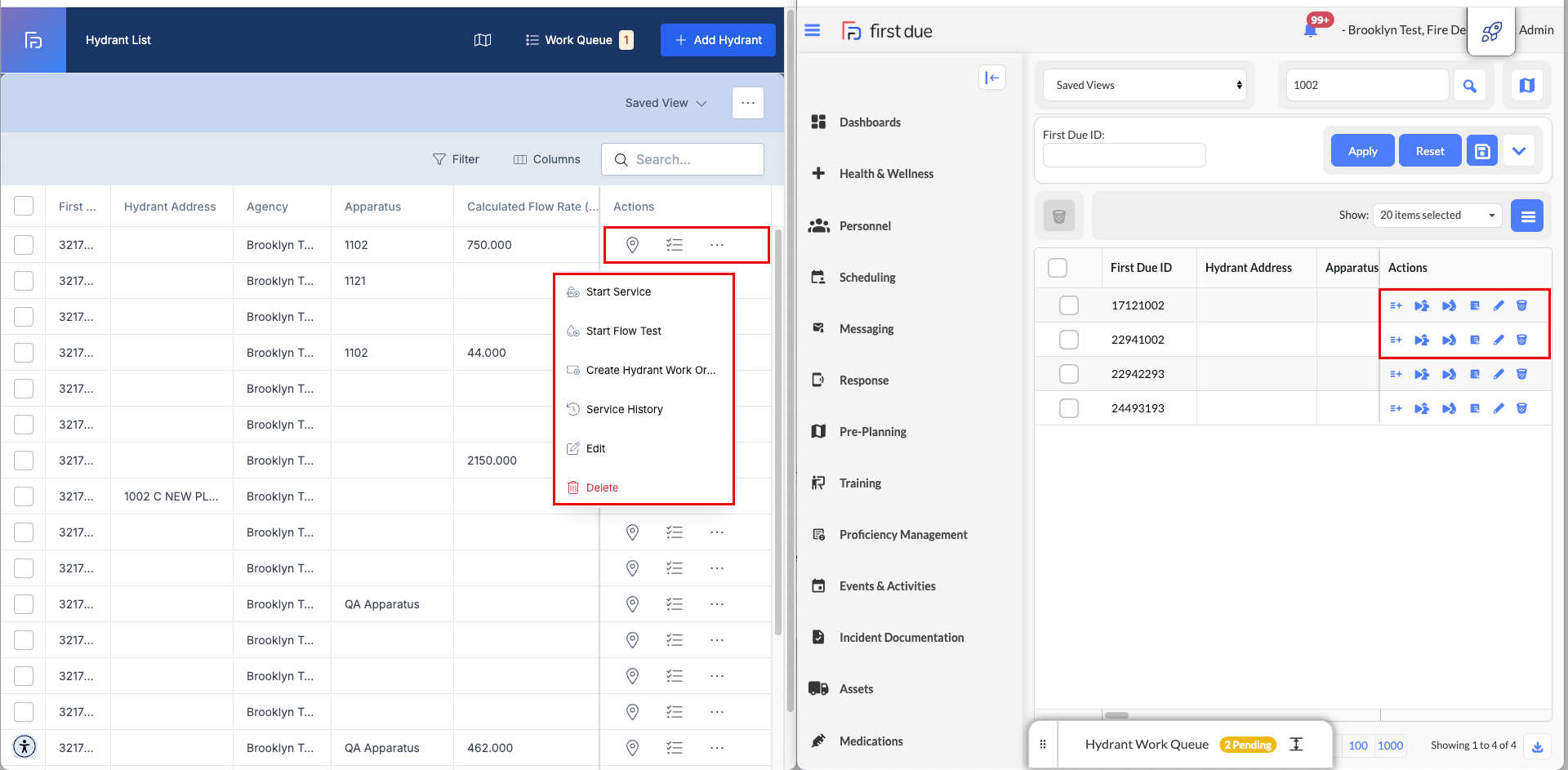The width and height of the screenshot is (1568, 770).
Task: Select Start Flow Test from context menu
Action: (623, 331)
